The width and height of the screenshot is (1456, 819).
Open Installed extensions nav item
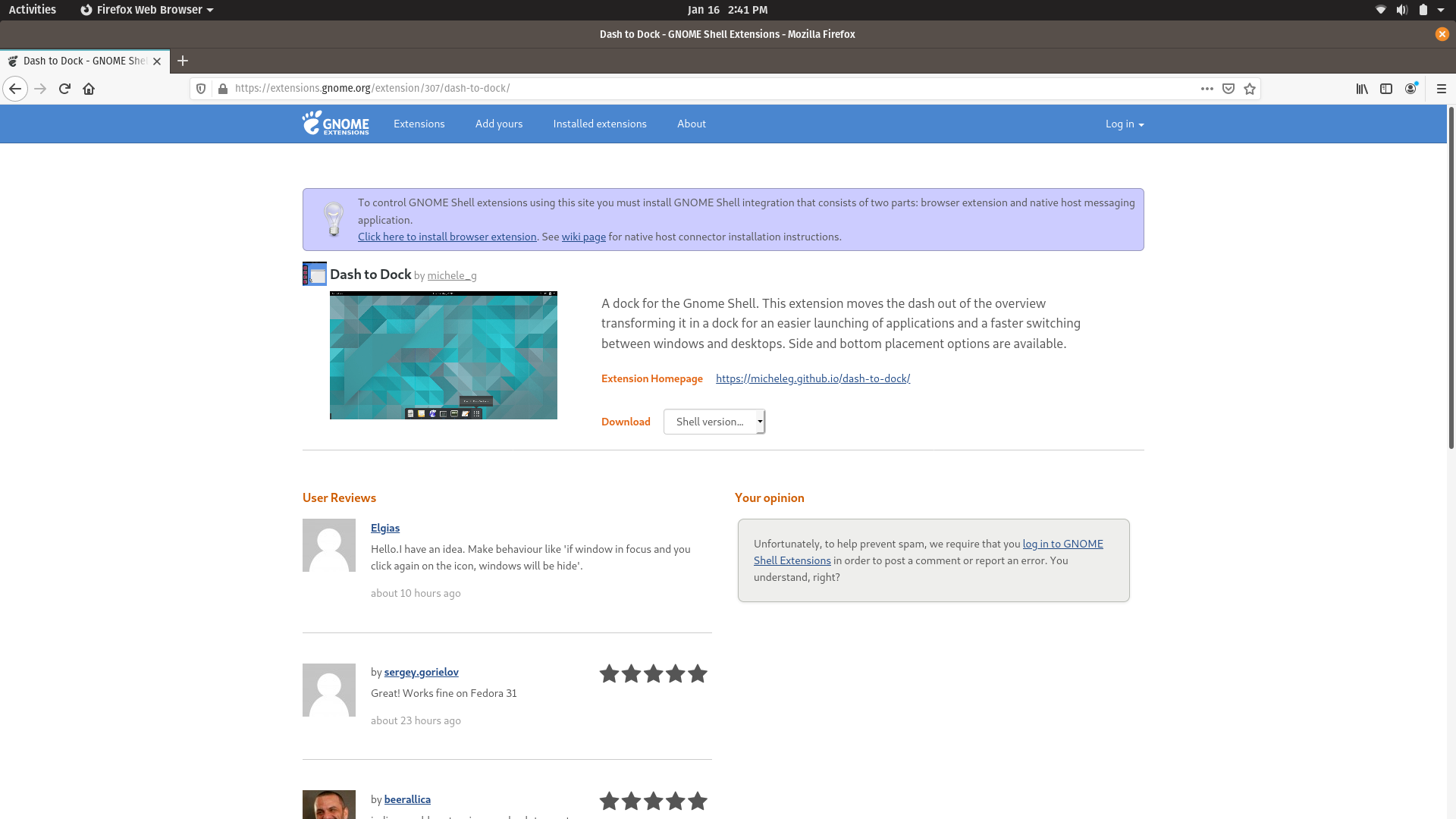pos(600,124)
